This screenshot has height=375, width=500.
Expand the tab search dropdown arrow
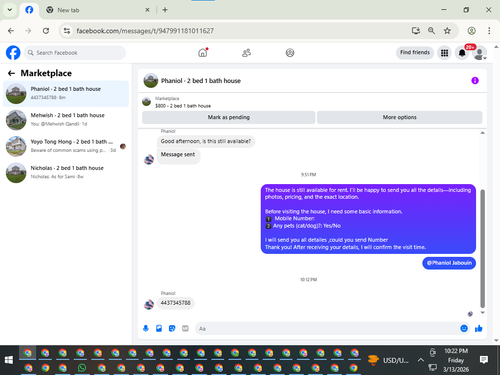tap(10, 10)
